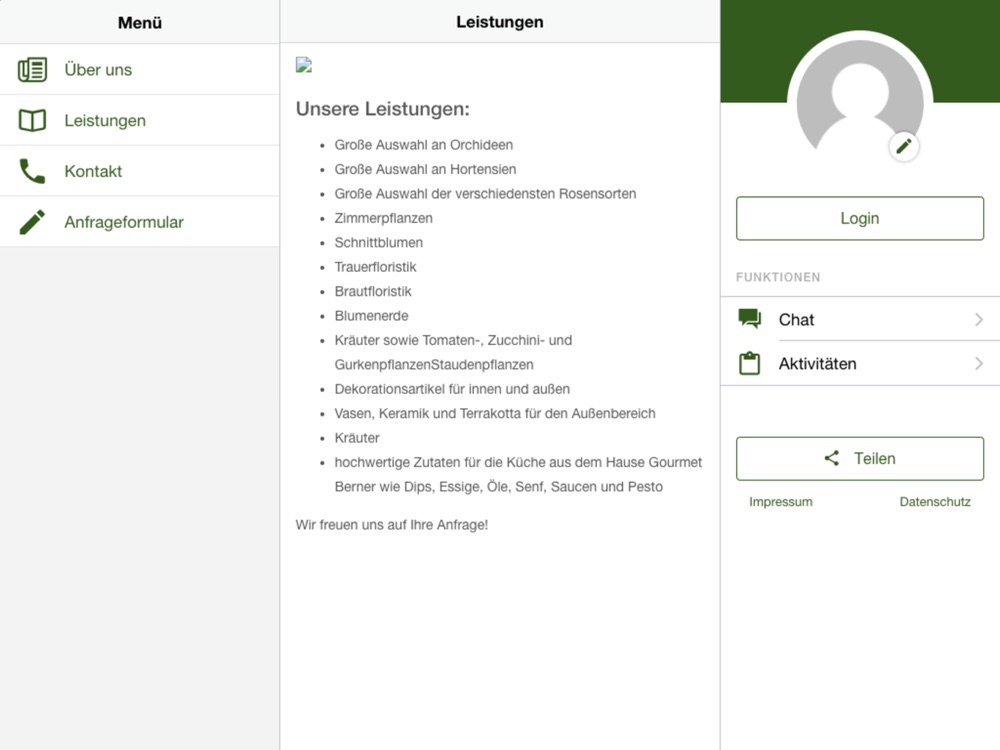
Task: Click the 'Brautfloristik' list item
Action: click(373, 291)
